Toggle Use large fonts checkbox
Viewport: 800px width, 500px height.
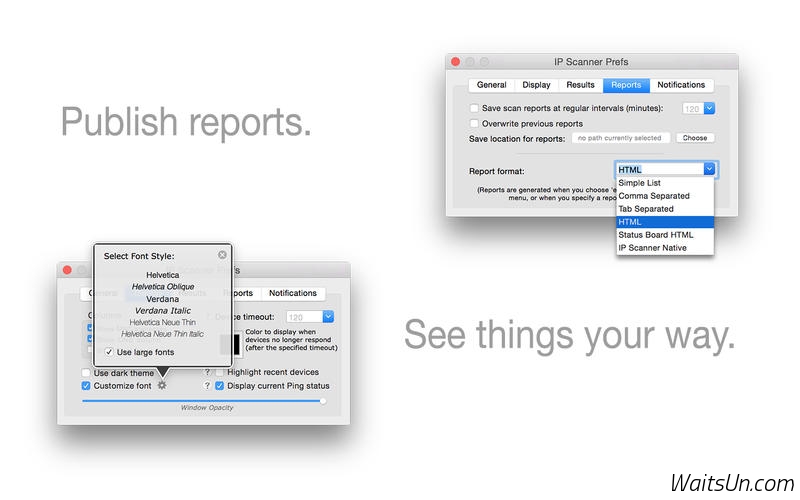[109, 352]
